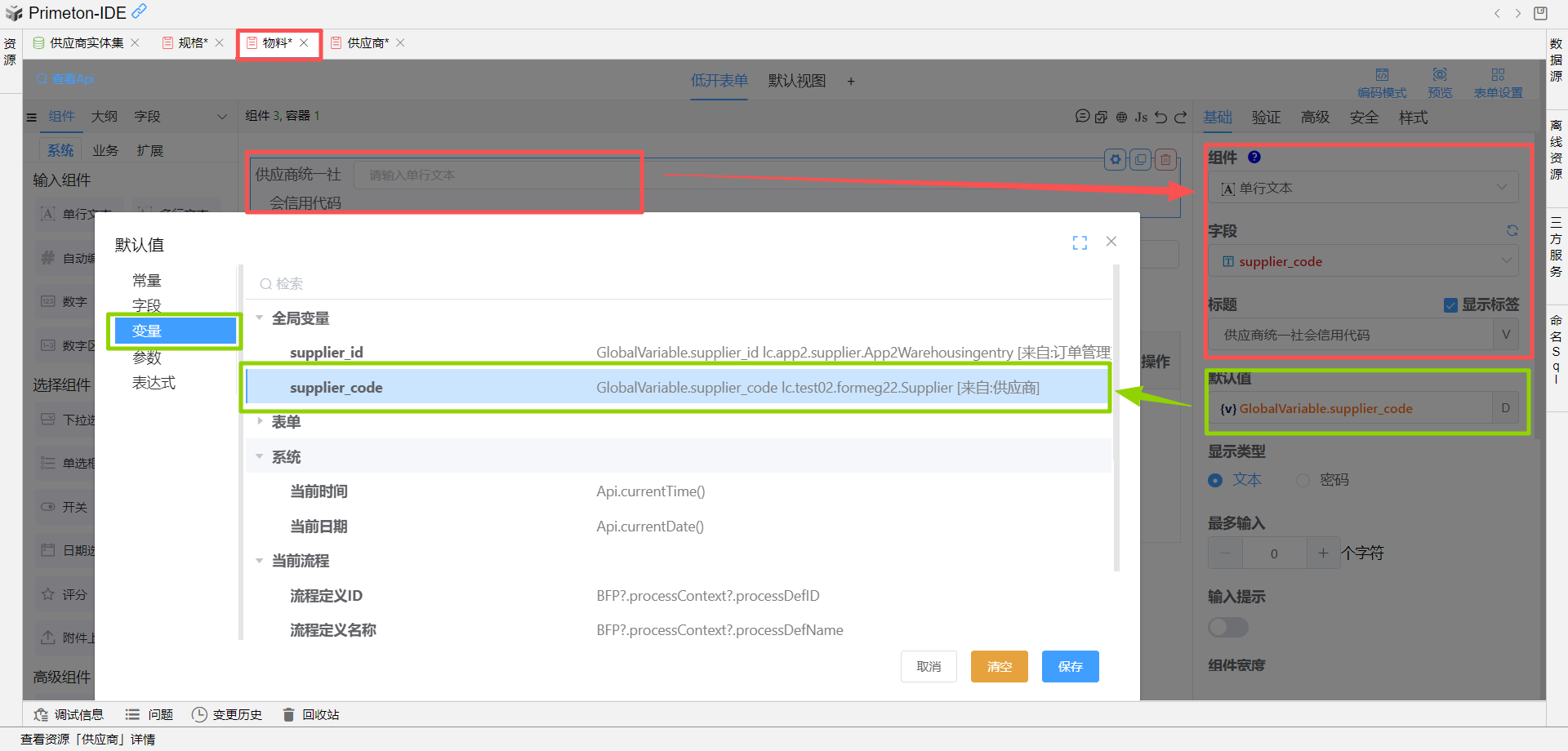Delete the component with the red trash icon
The image size is (1568, 751).
tap(1165, 159)
